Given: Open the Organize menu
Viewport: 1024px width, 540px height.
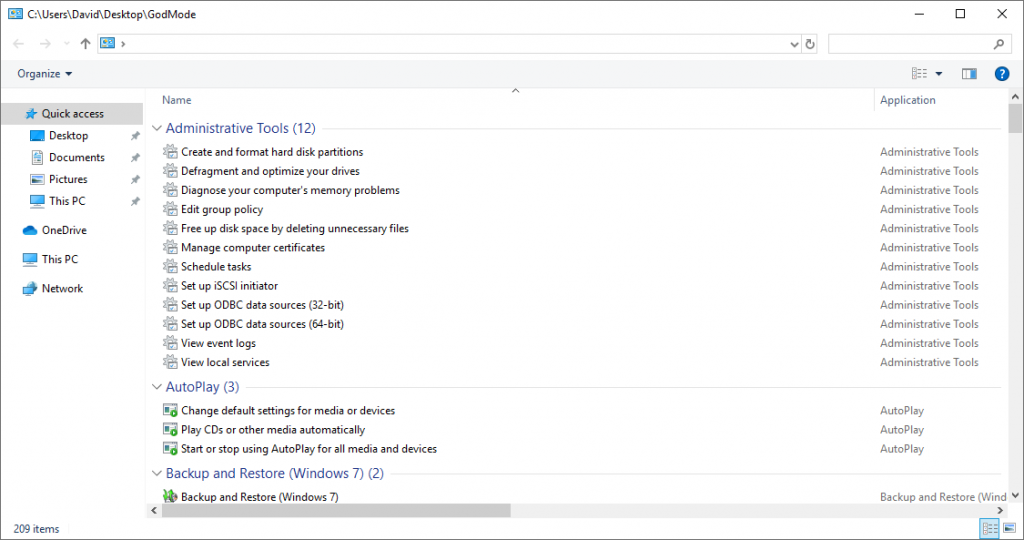Looking at the screenshot, I should point(44,74).
